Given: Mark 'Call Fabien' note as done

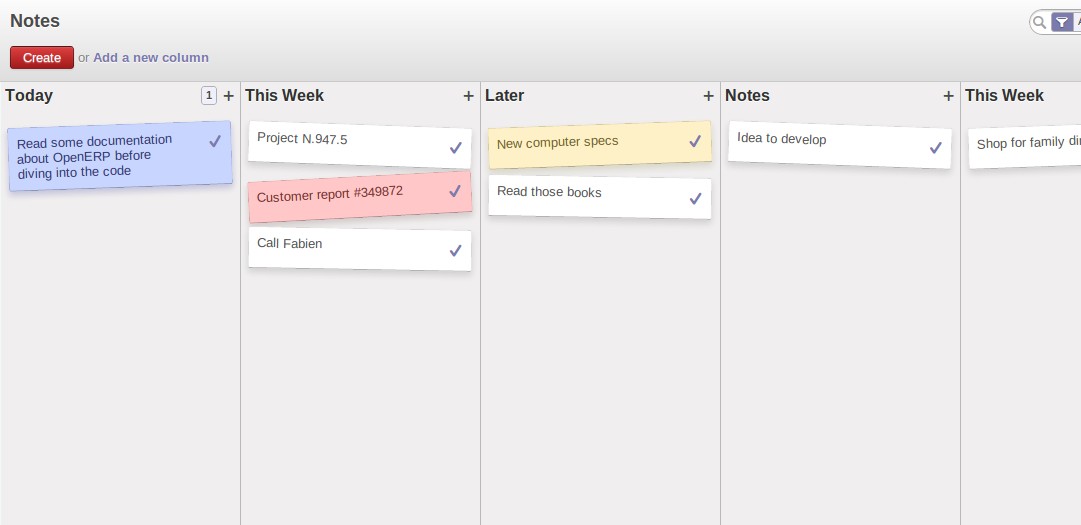Looking at the screenshot, I should tap(455, 250).
